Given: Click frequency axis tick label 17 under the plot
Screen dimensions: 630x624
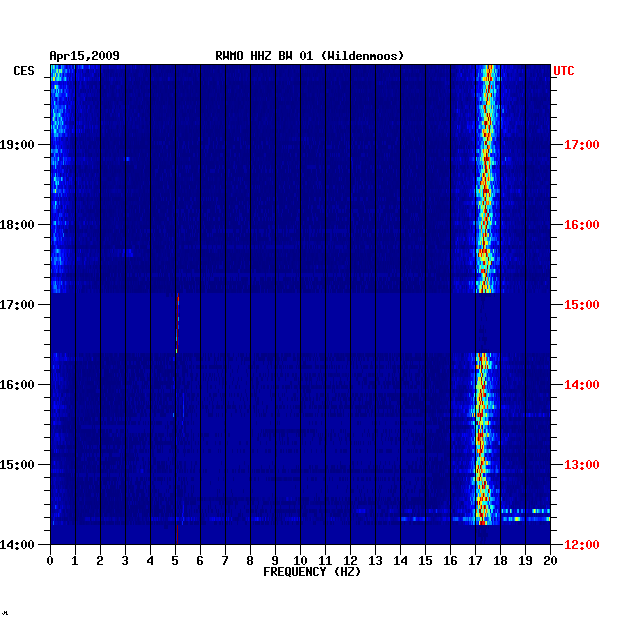Looking at the screenshot, I should tap(475, 561).
